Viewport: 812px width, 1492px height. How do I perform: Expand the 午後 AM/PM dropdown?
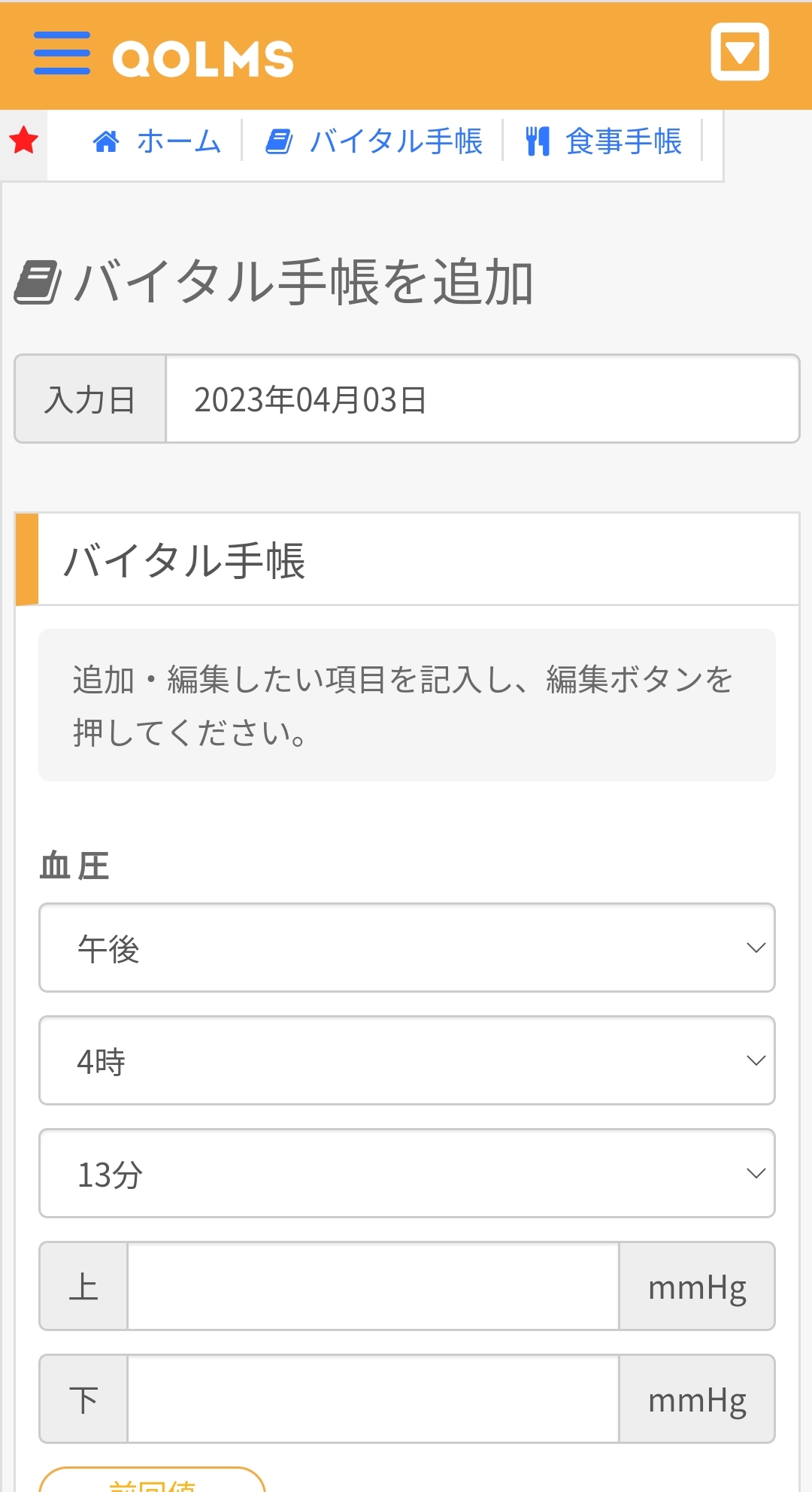[407, 948]
